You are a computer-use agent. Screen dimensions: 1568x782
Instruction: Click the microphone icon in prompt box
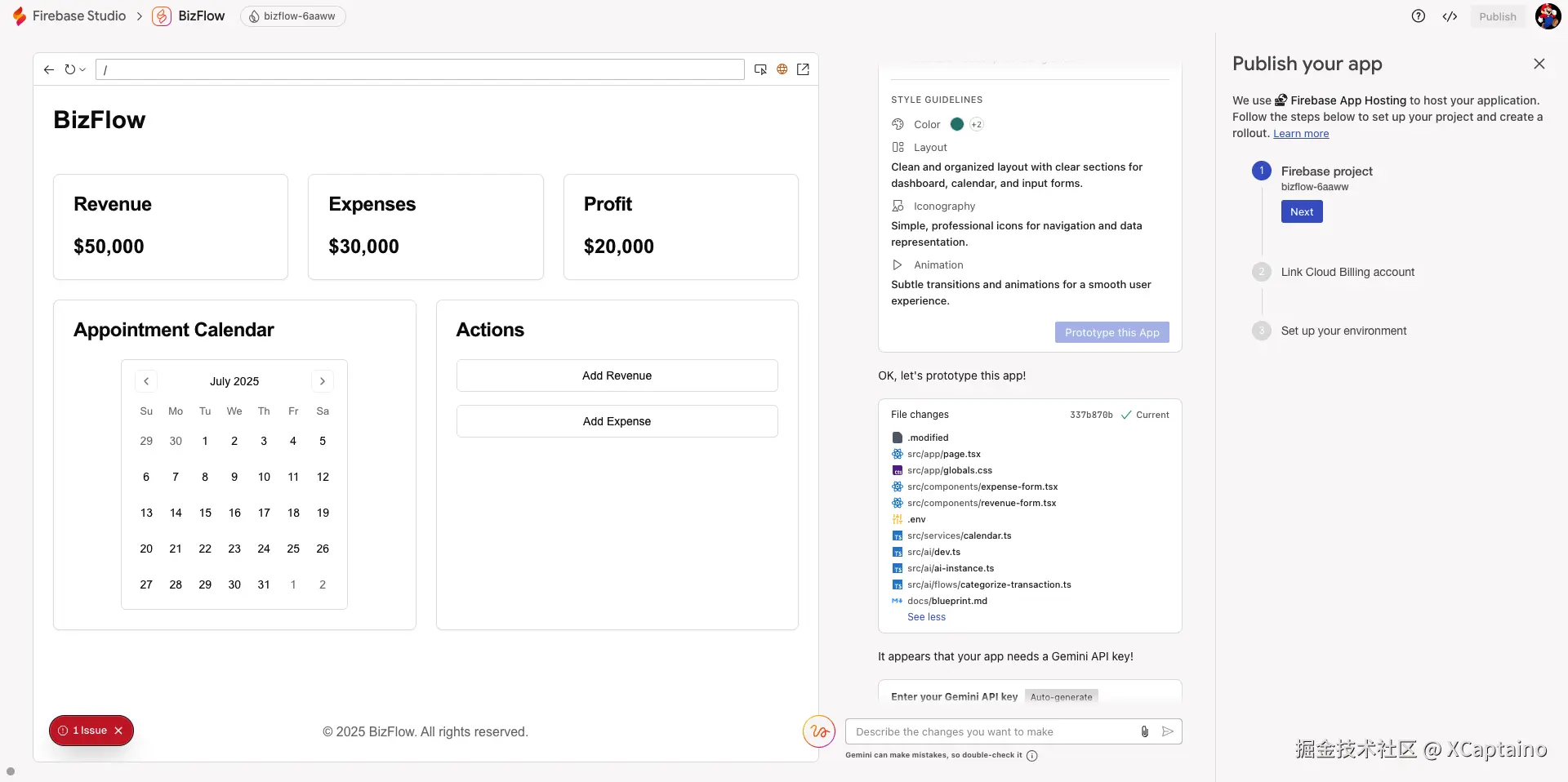pyautogui.click(x=1145, y=731)
